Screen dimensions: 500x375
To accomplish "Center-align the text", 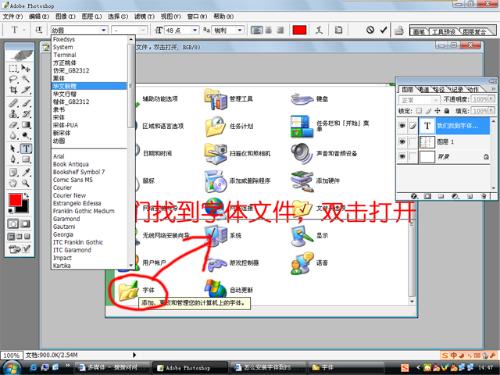I will pyautogui.click(x=268, y=30).
